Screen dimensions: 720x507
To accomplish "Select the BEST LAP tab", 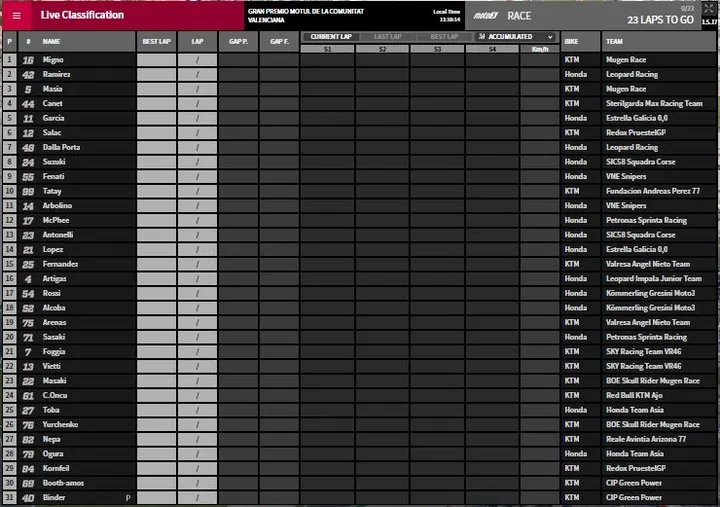I will coord(444,37).
